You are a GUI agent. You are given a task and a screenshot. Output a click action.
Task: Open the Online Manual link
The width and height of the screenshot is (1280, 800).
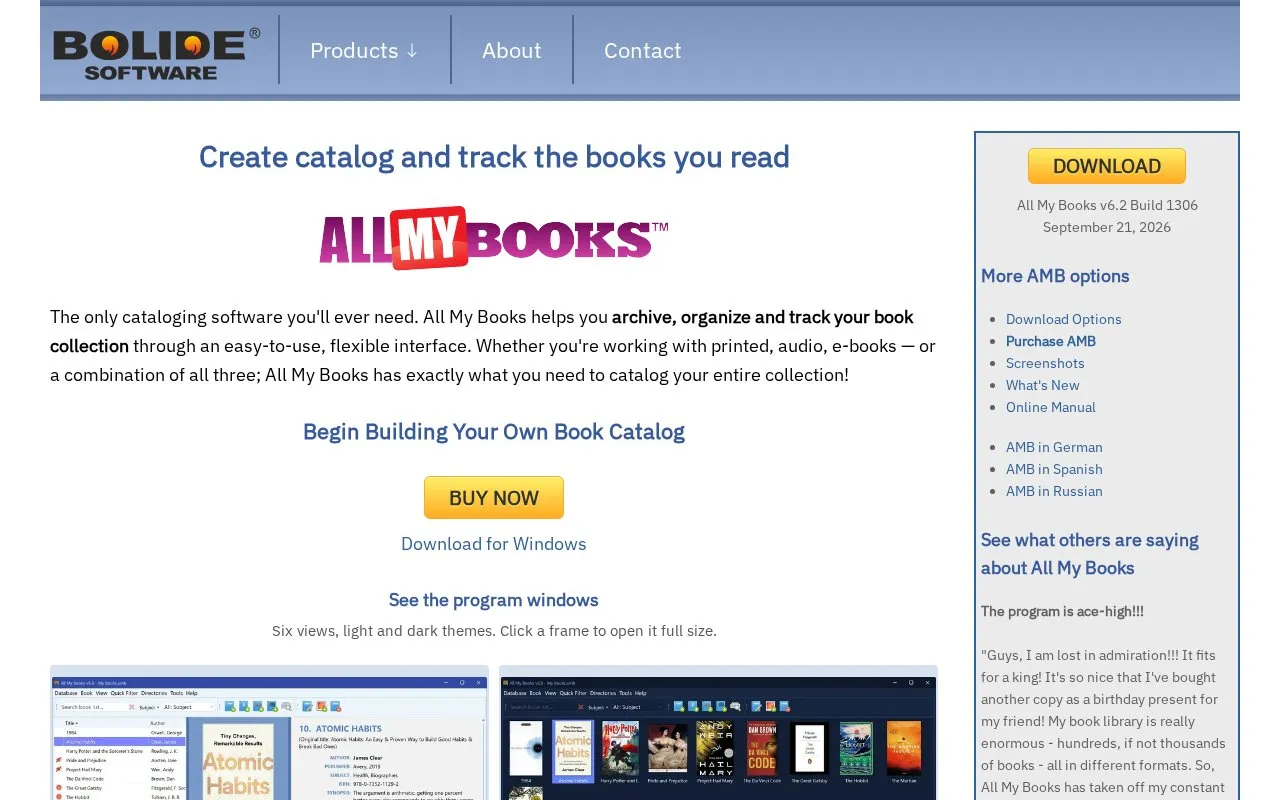pyautogui.click(x=1051, y=407)
